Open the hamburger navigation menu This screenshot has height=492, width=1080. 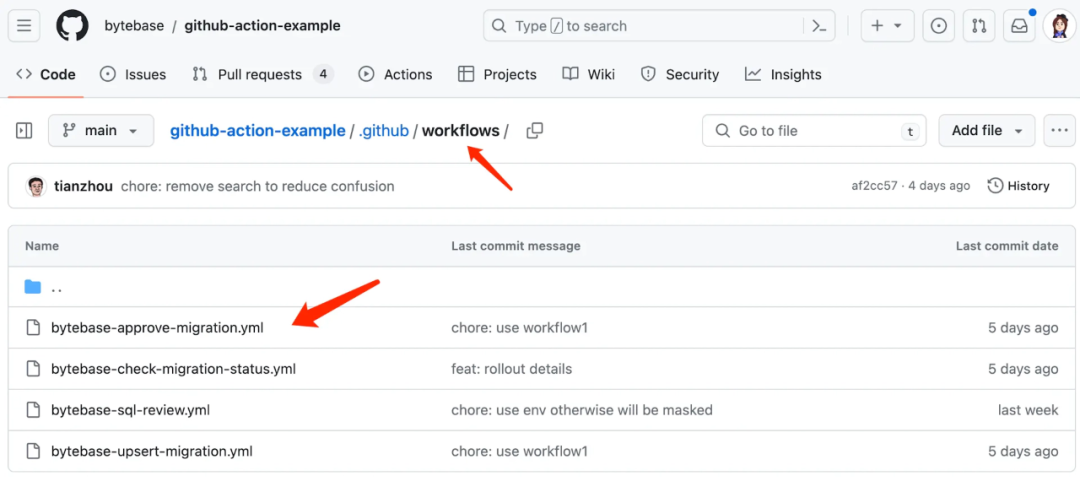click(25, 26)
